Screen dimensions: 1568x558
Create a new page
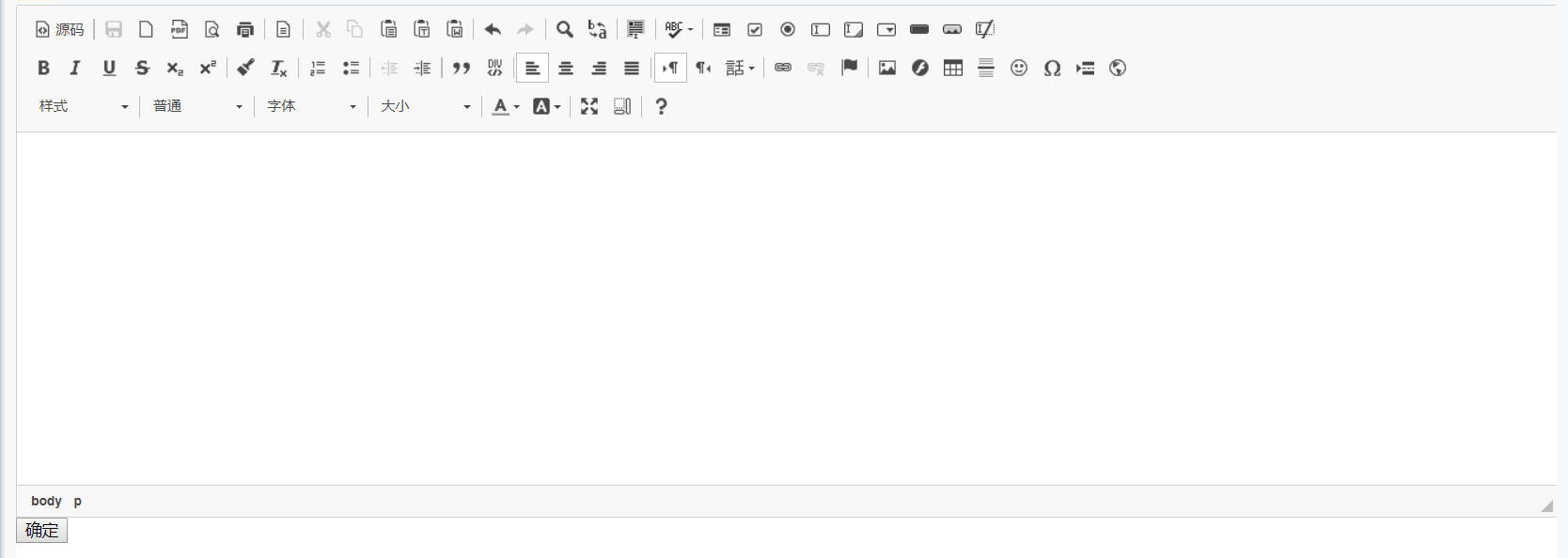[147, 30]
